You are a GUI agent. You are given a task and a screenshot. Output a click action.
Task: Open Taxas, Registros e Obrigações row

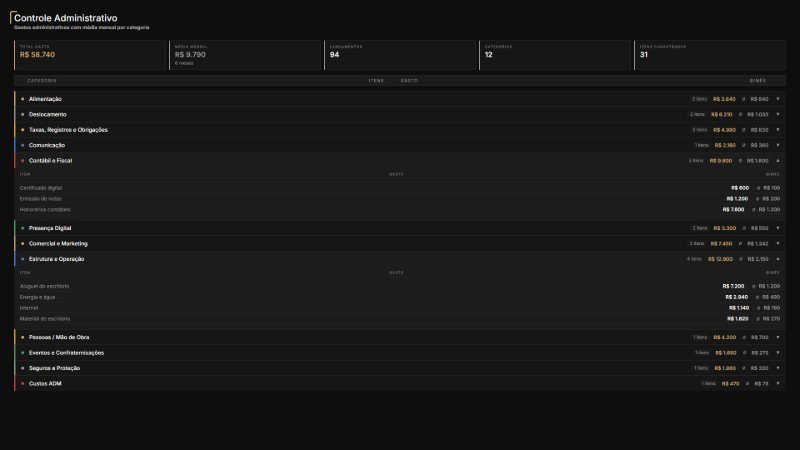click(400, 130)
